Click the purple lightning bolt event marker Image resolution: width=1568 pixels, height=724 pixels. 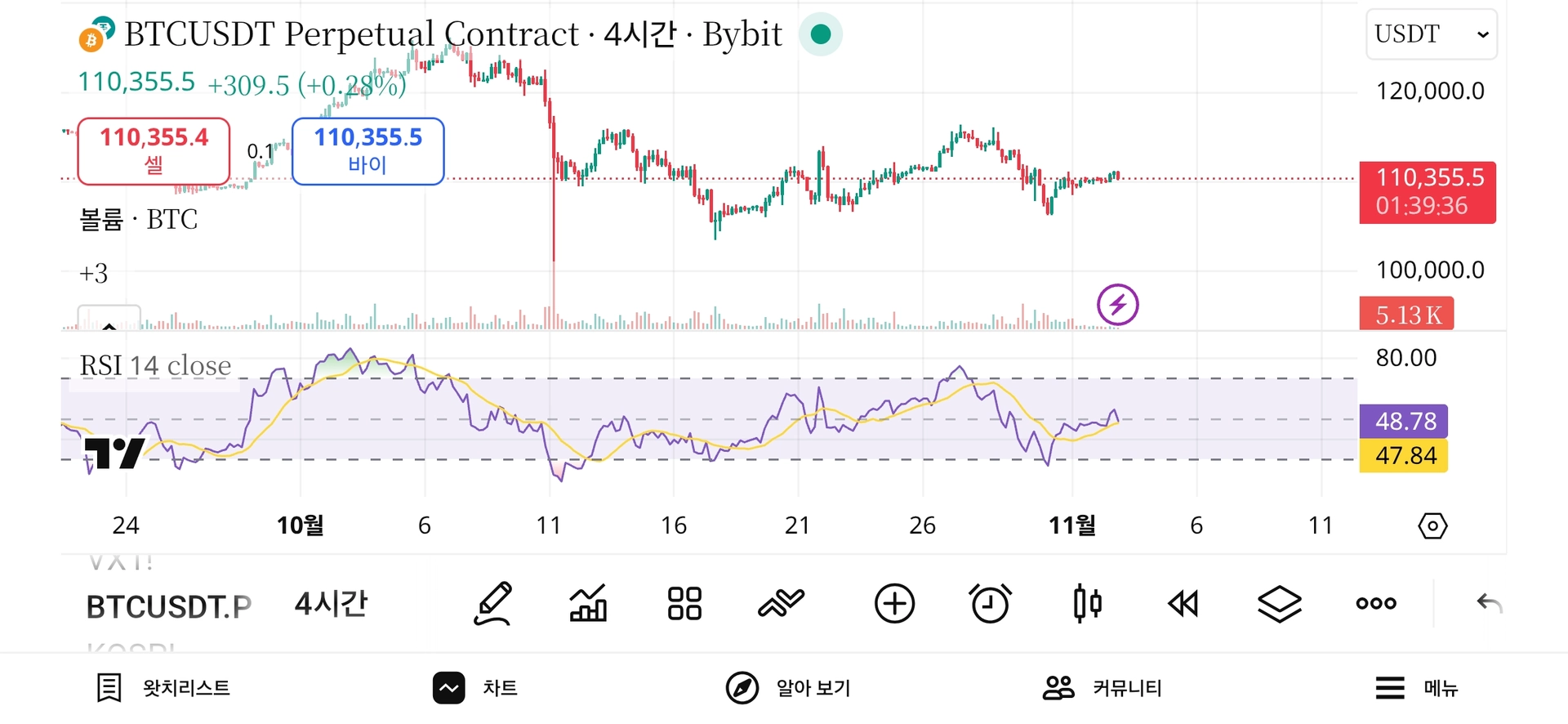pyautogui.click(x=1117, y=305)
